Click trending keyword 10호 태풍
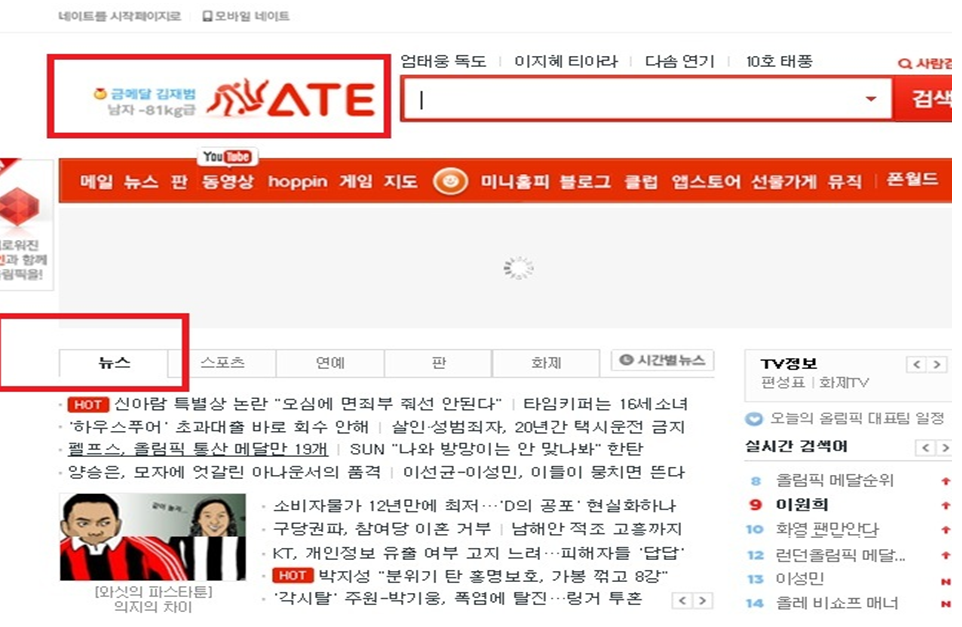The image size is (962, 627). pos(779,61)
